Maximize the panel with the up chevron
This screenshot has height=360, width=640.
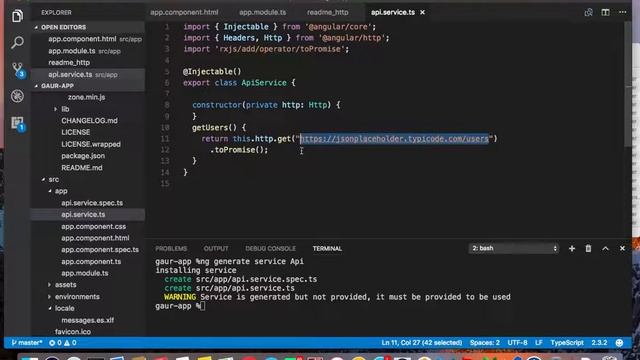pos(605,248)
